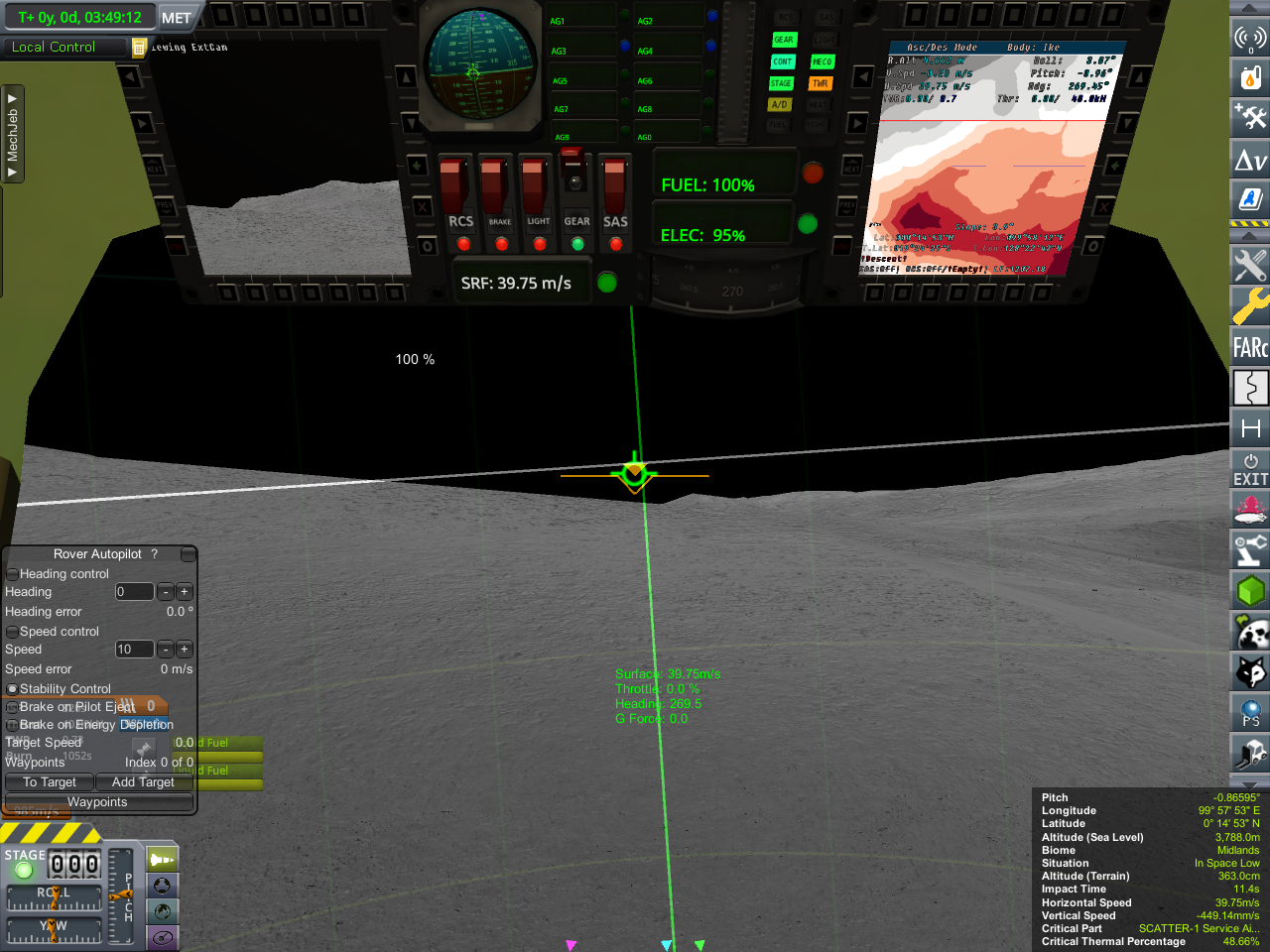
Task: Increase heading with plus stepper
Action: click(x=184, y=592)
